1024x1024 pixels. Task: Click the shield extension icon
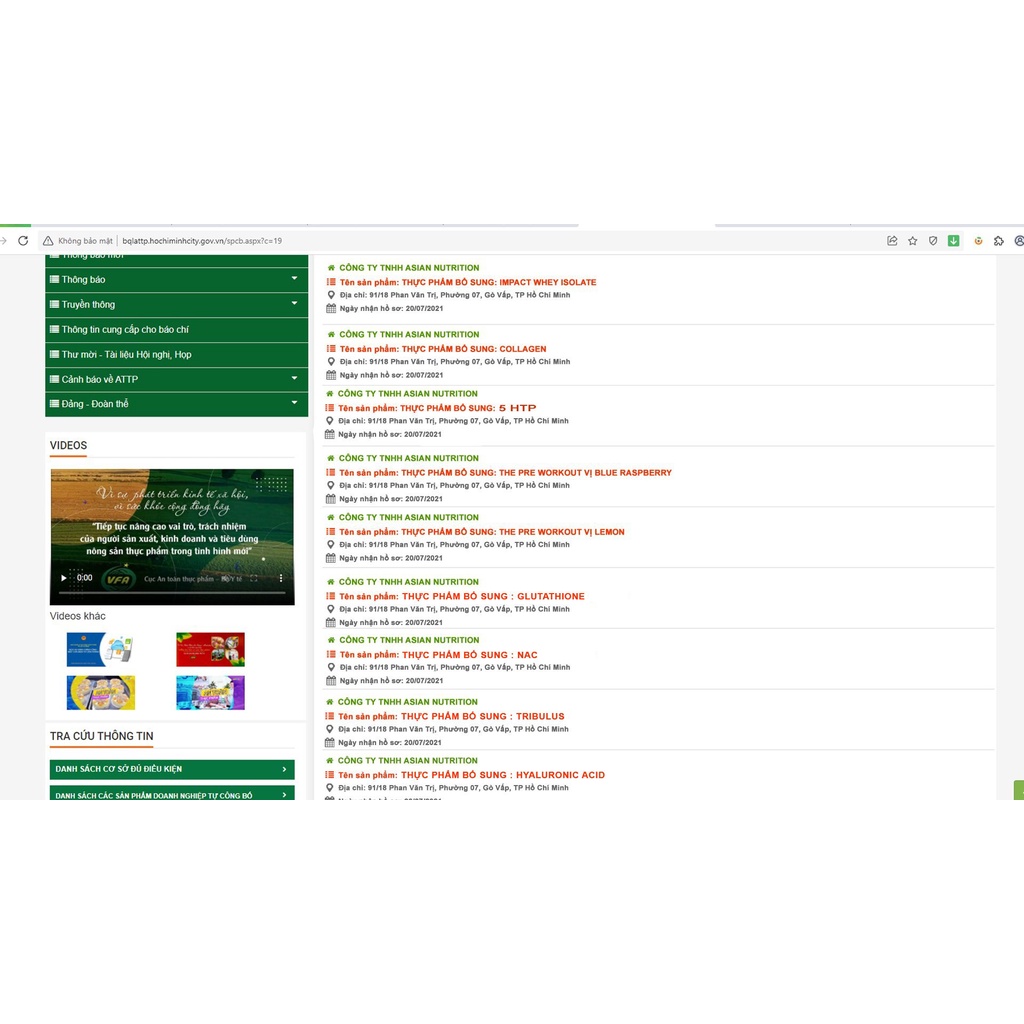[x=933, y=241]
